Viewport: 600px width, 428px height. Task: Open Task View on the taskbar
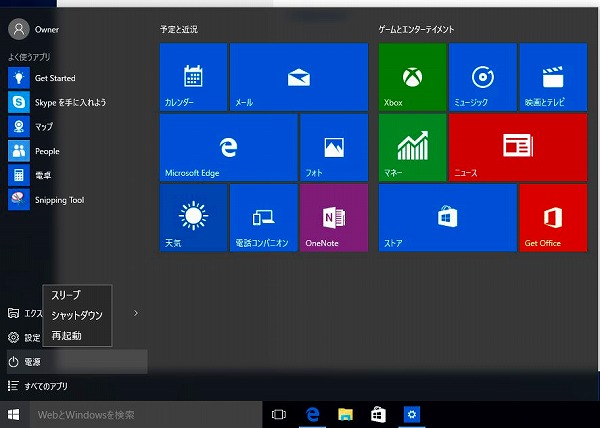pos(279,415)
